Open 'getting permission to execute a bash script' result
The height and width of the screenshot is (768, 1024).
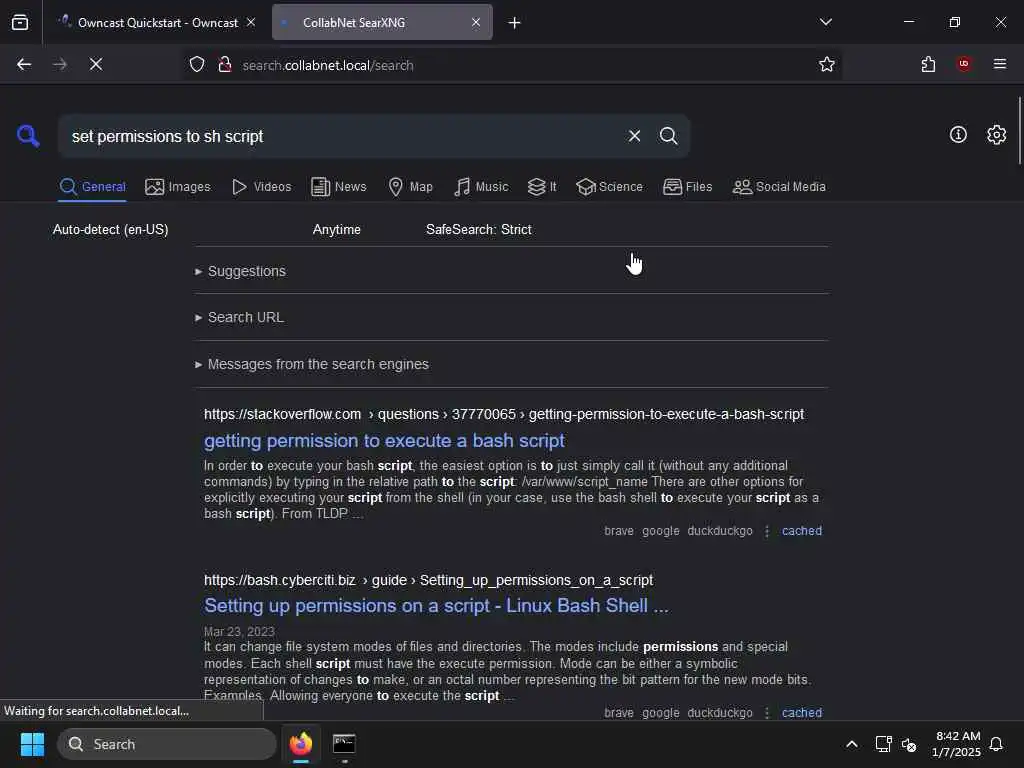tap(384, 441)
